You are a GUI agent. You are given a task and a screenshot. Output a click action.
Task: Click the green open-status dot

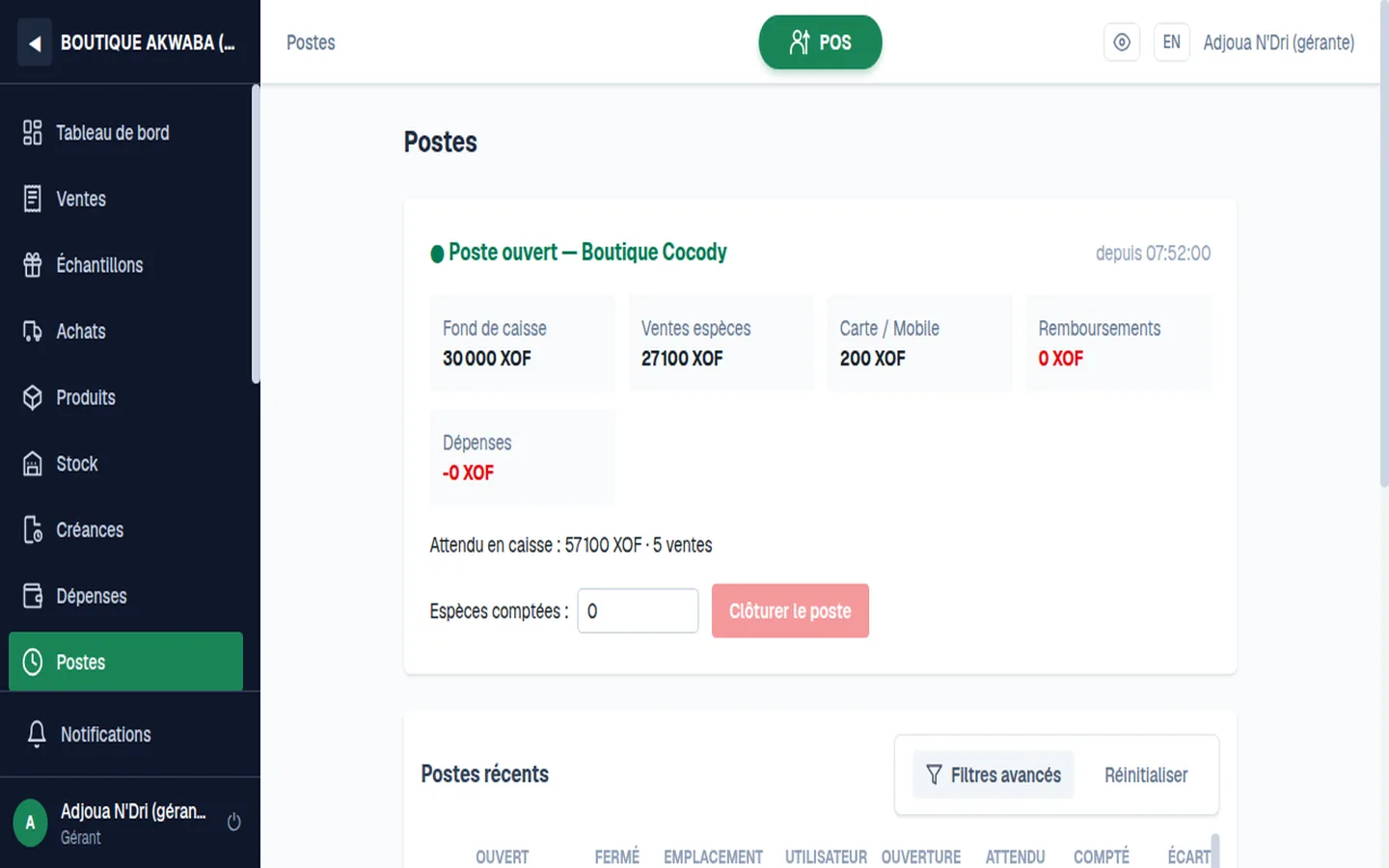[x=437, y=254]
